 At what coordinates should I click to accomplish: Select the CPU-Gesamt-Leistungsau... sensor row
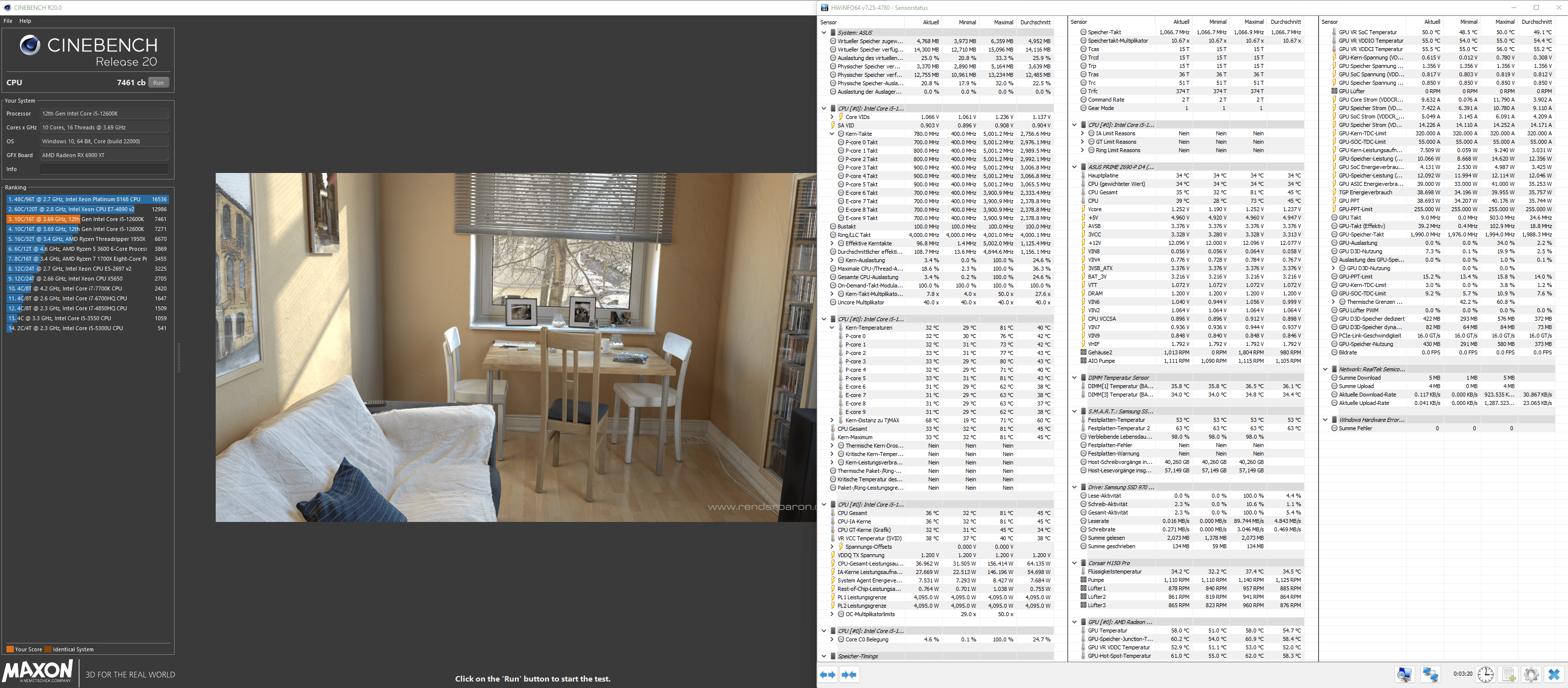click(942, 563)
